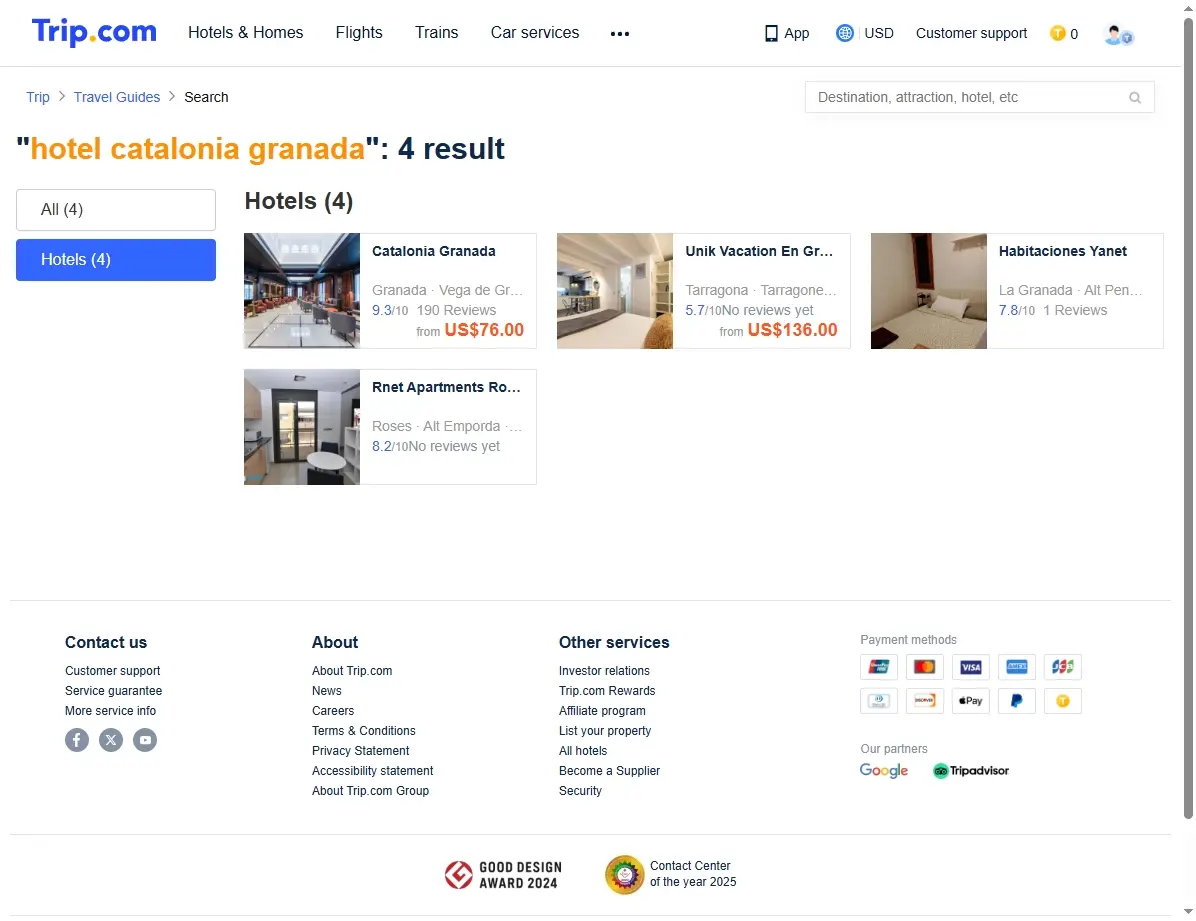The image size is (1196, 921).
Task: Open About Trip.com footer link
Action: pos(352,671)
